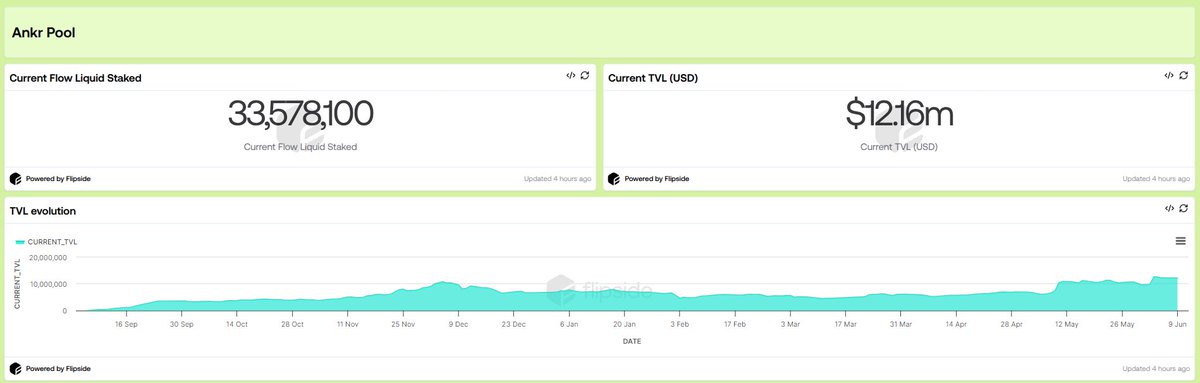Click Updated 4 hours ago in Flow Liquid Staked card
The width and height of the screenshot is (1200, 383).
pos(557,179)
